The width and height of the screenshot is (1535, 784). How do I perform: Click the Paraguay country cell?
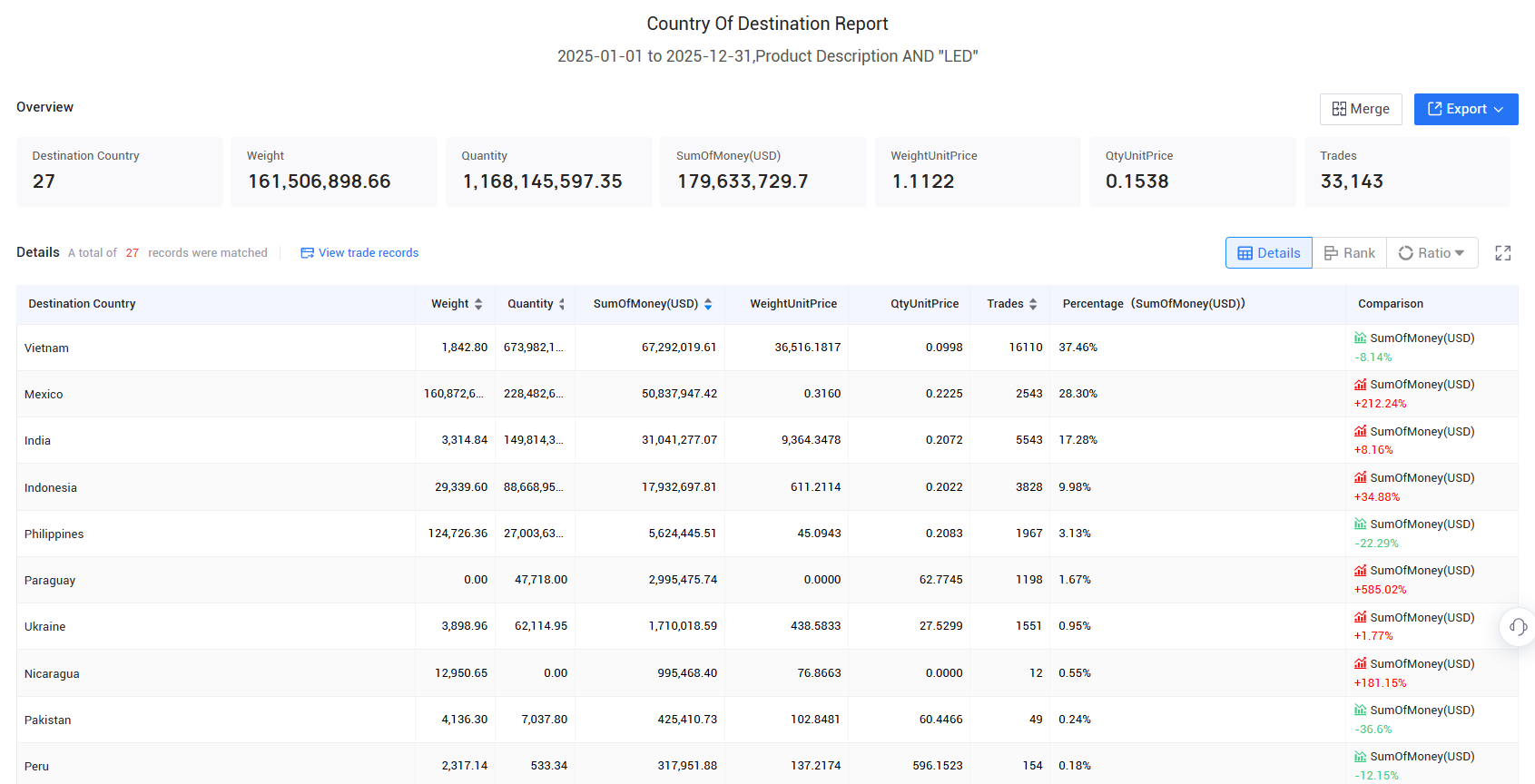click(216, 580)
